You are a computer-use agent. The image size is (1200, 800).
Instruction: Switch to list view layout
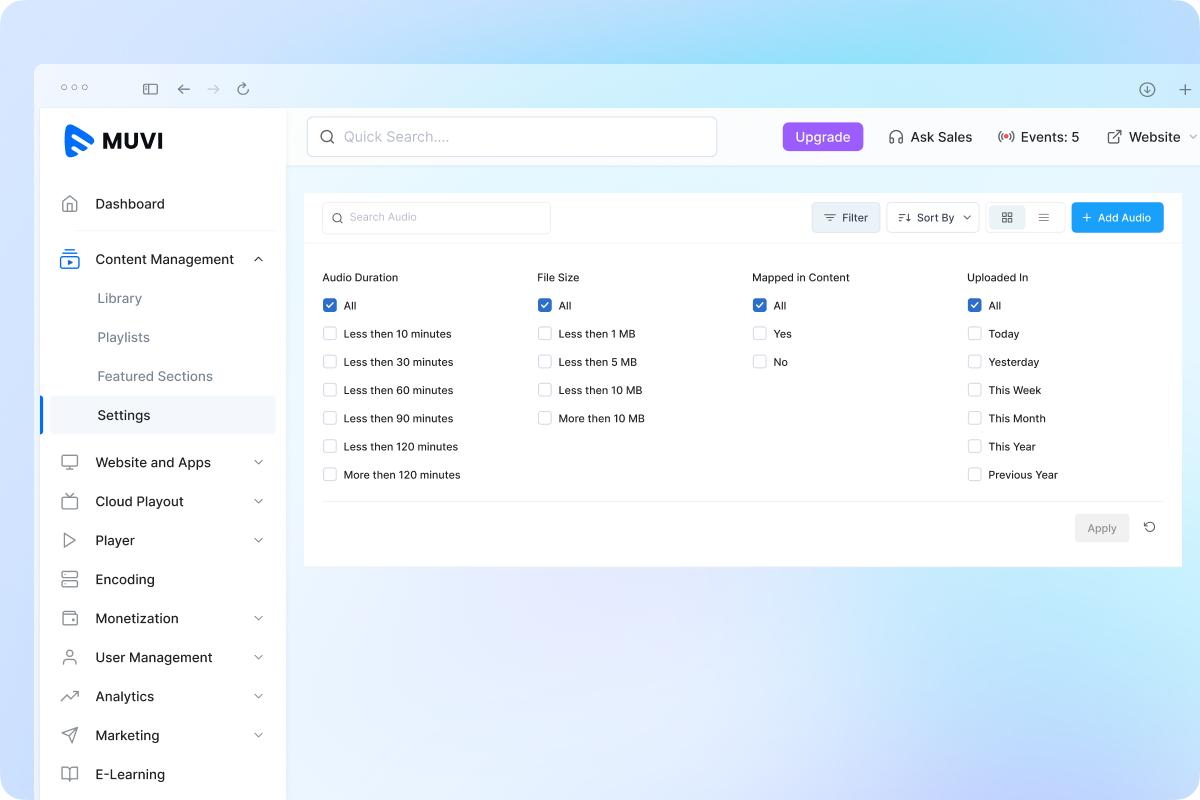pos(1044,217)
